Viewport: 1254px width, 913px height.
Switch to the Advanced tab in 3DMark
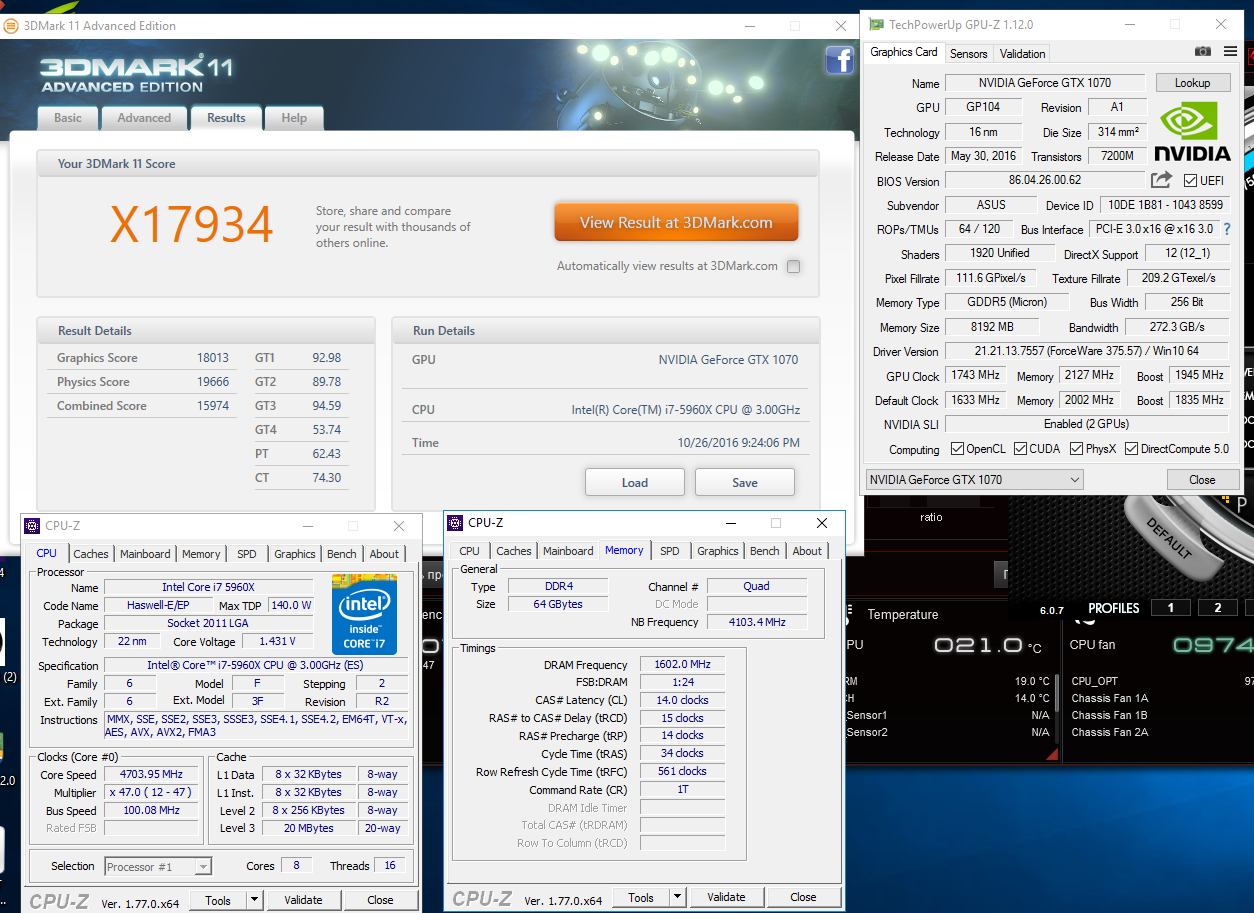coord(144,118)
